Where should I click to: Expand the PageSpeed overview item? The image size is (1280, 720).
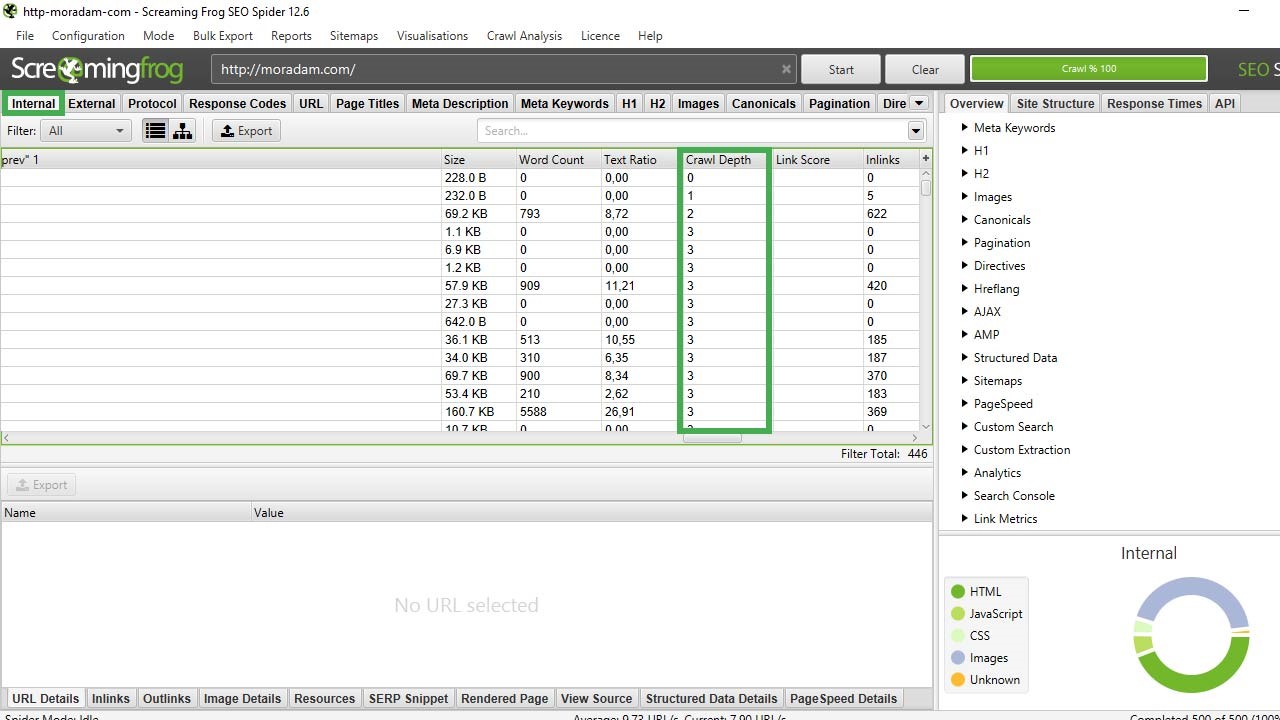[965, 404]
